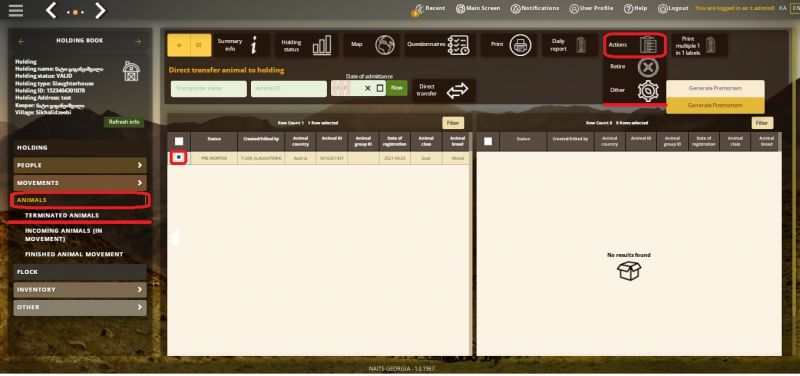Image resolution: width=800 pixels, height=376 pixels.
Task: Clear the admittance date with X
Action: click(368, 88)
